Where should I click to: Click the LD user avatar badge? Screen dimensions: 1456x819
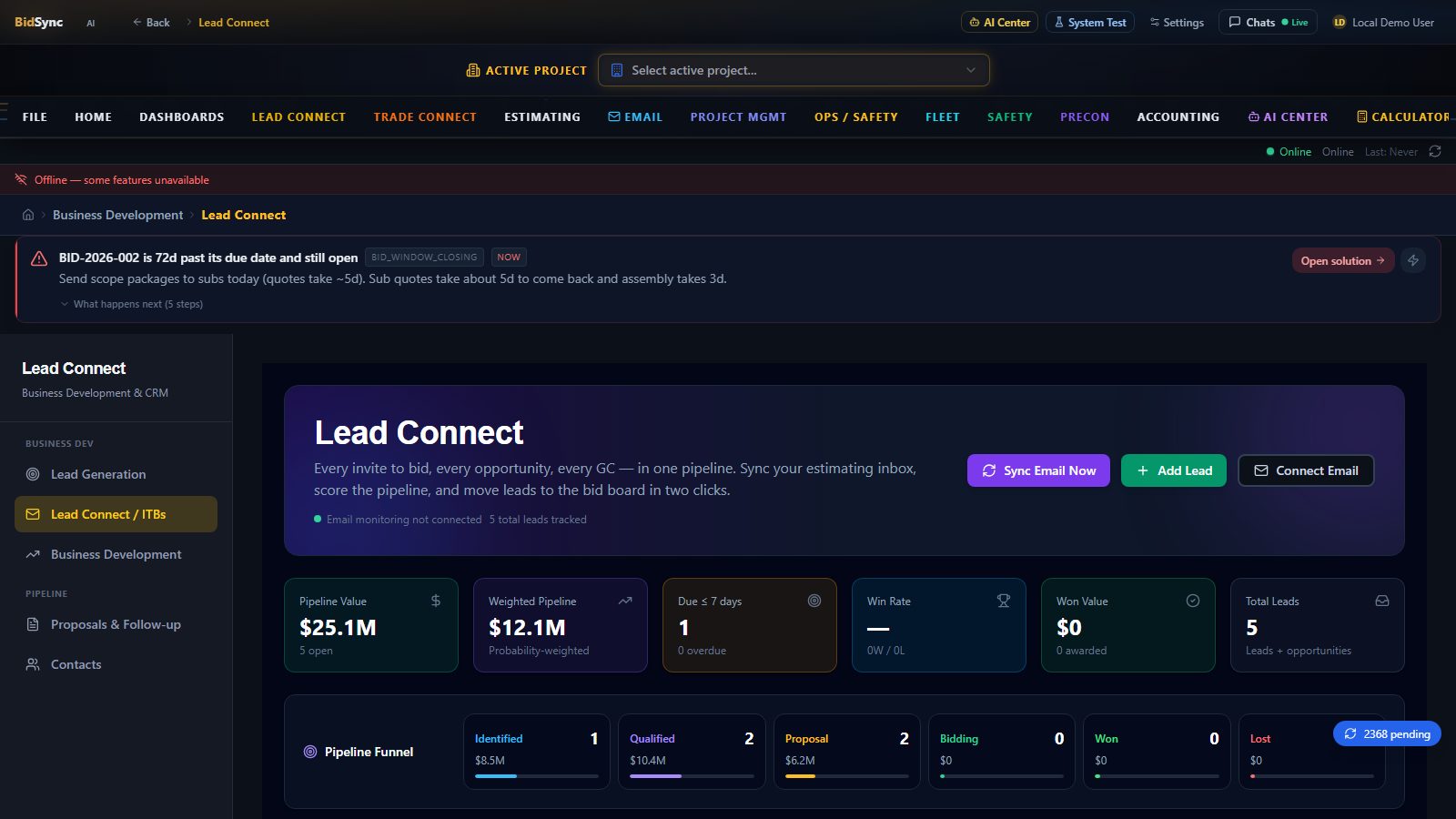[x=1340, y=23]
